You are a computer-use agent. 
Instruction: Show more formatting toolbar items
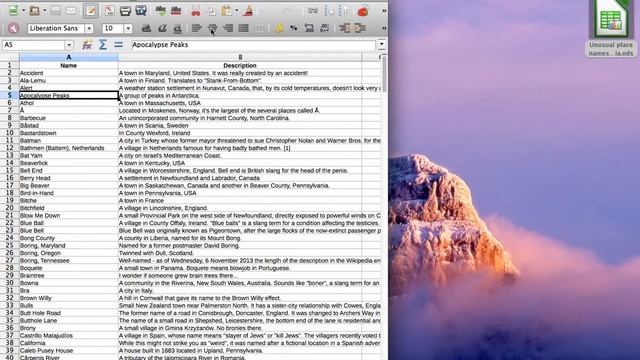pos(384,28)
